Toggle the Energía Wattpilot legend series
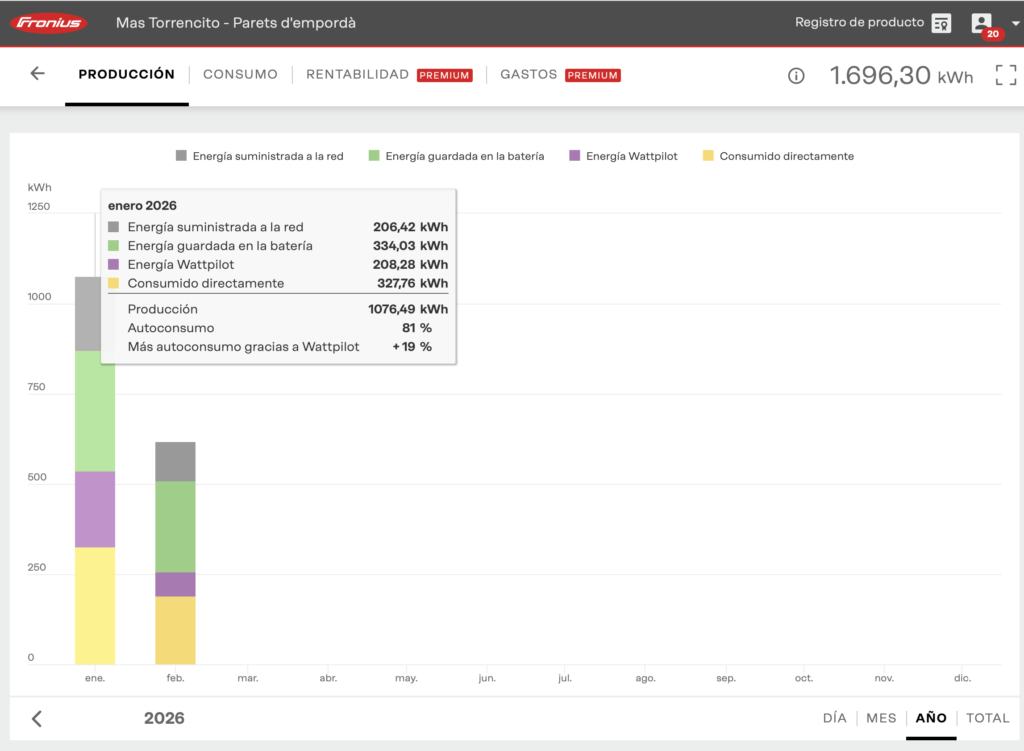The height and width of the screenshot is (751, 1024). [x=622, y=156]
